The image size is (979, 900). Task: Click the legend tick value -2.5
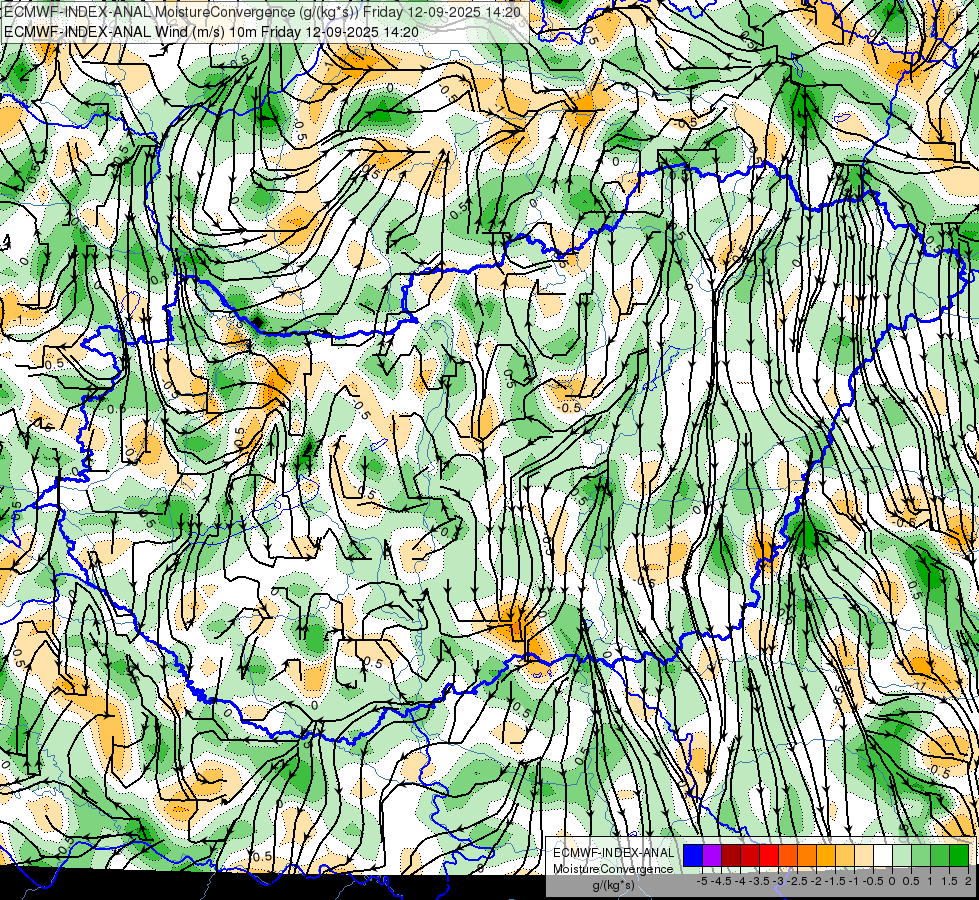point(797,881)
